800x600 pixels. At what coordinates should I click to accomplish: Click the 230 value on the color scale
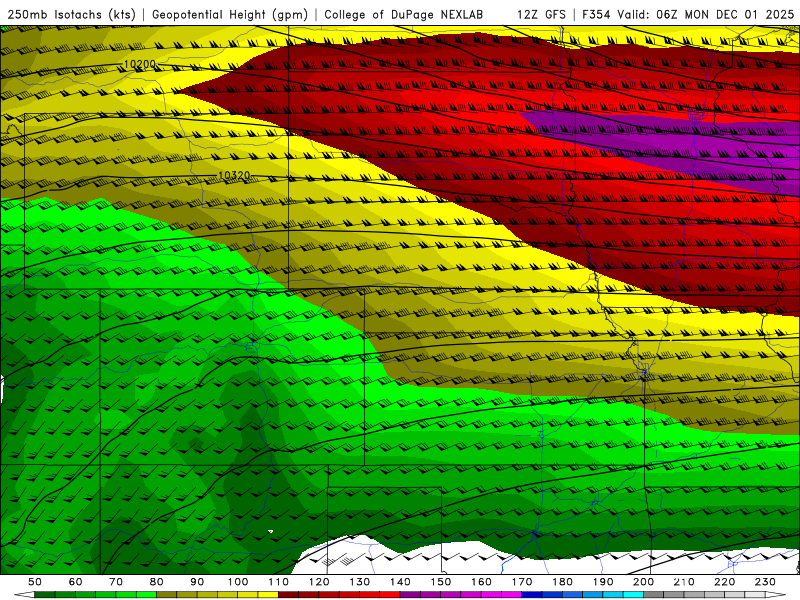(765, 582)
